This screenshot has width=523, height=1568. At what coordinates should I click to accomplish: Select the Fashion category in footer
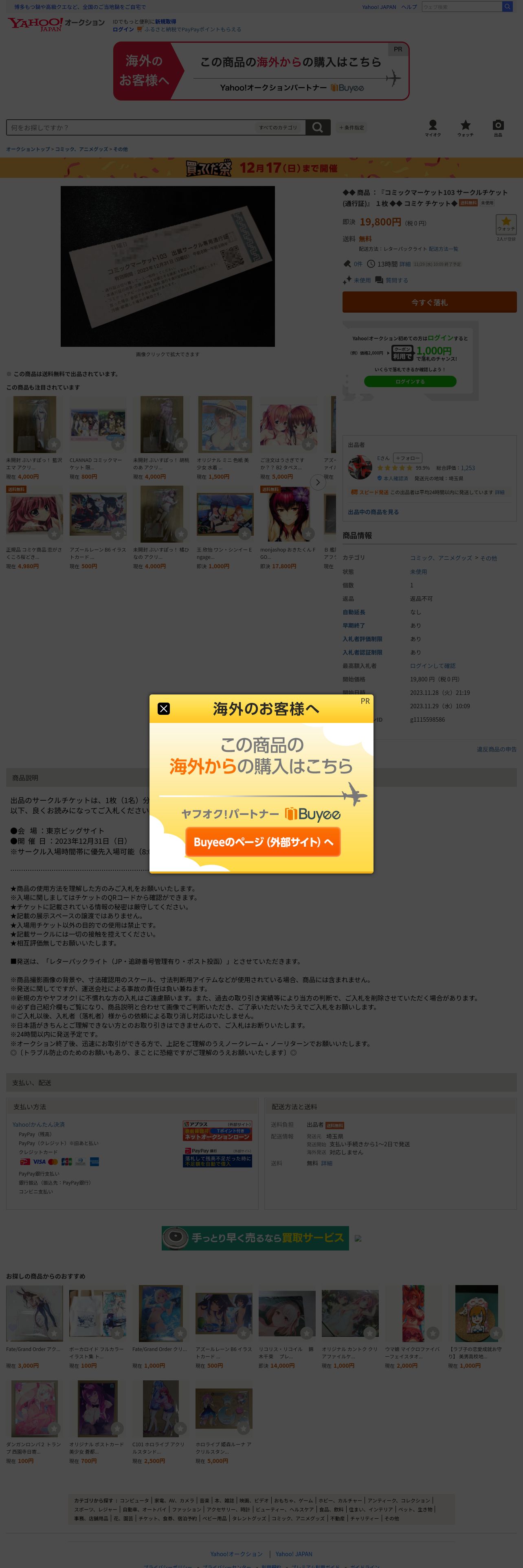tap(186, 1509)
